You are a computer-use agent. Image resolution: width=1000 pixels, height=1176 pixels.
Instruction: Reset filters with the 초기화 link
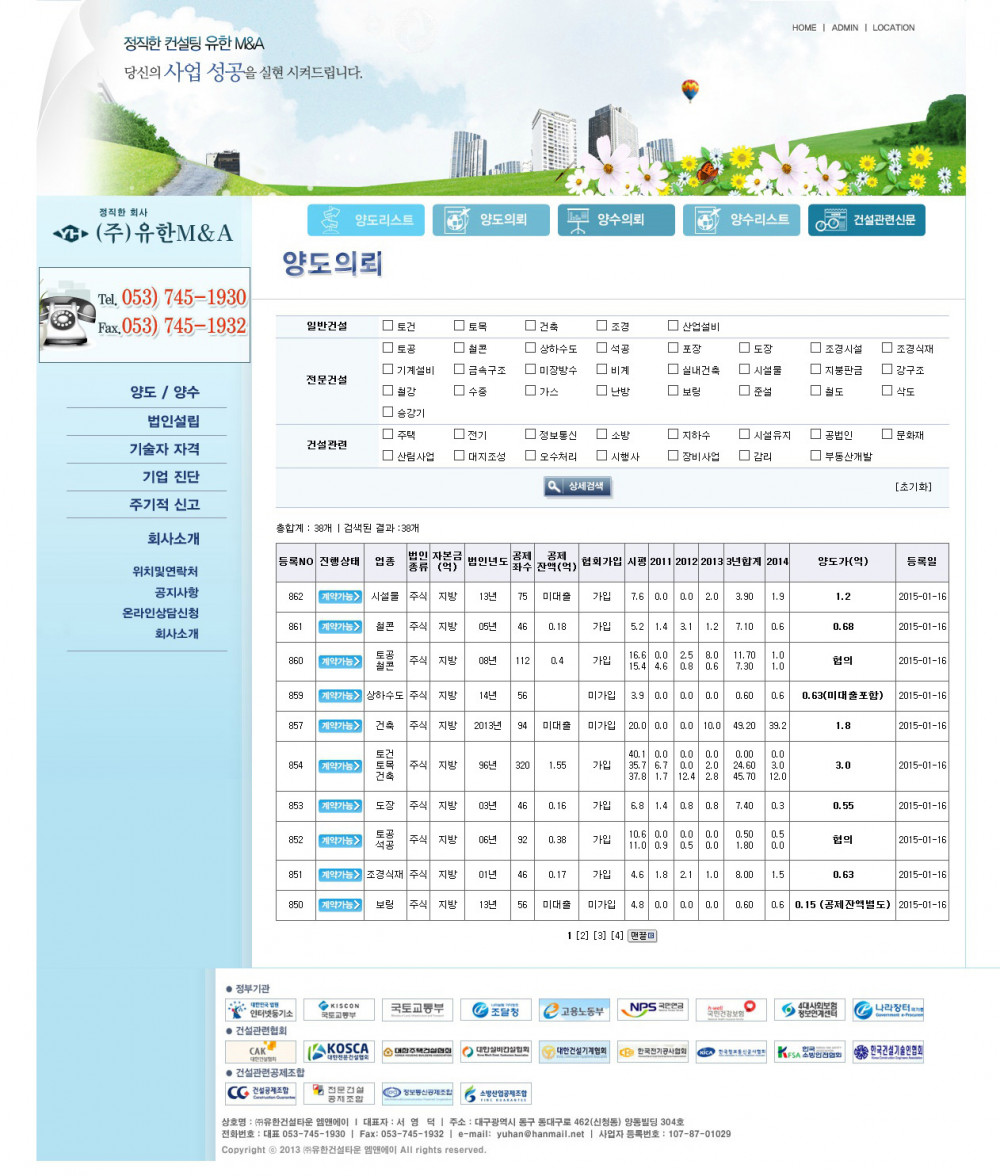point(913,487)
